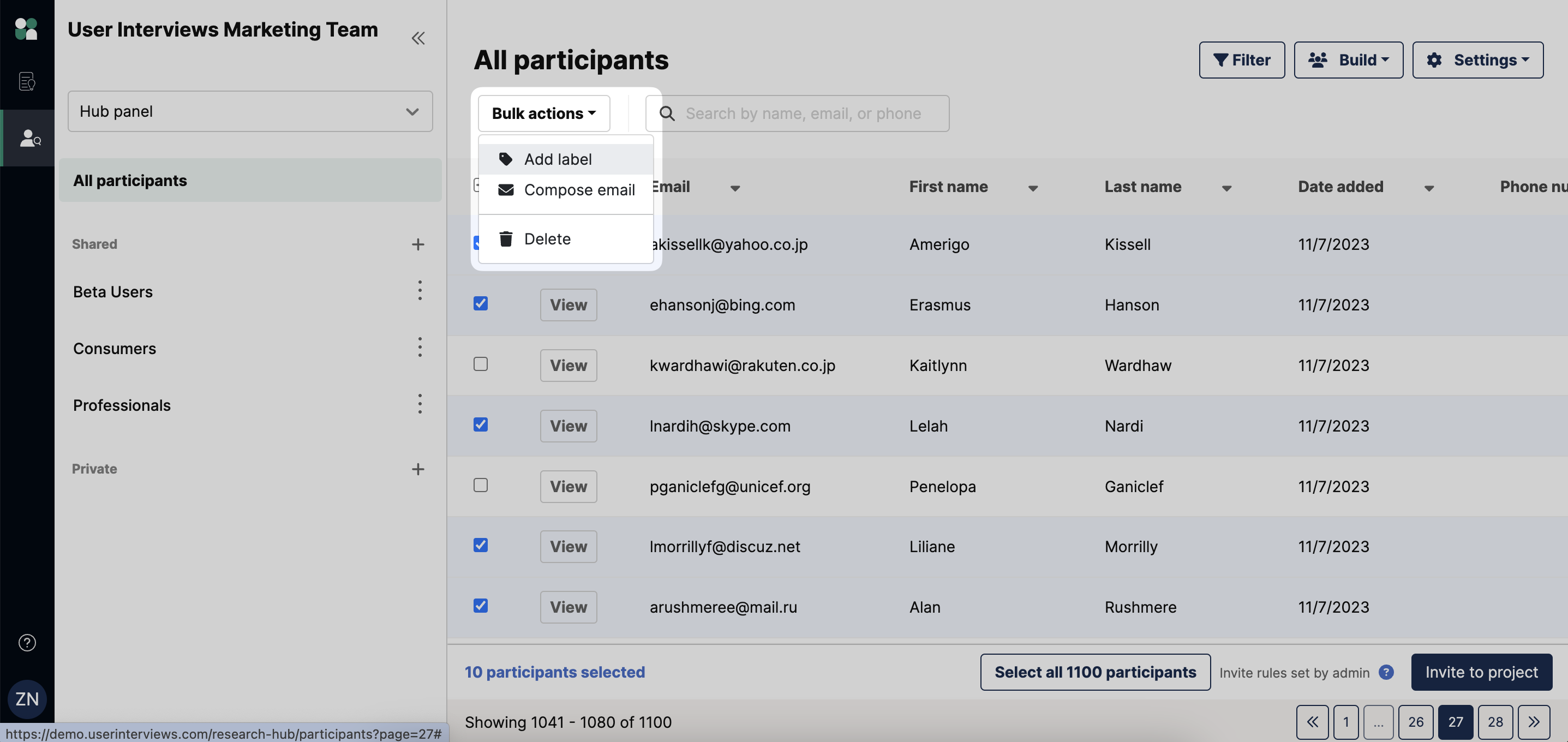The width and height of the screenshot is (1568, 742).
Task: Open the participant search sidebar icon
Action: tap(27, 137)
